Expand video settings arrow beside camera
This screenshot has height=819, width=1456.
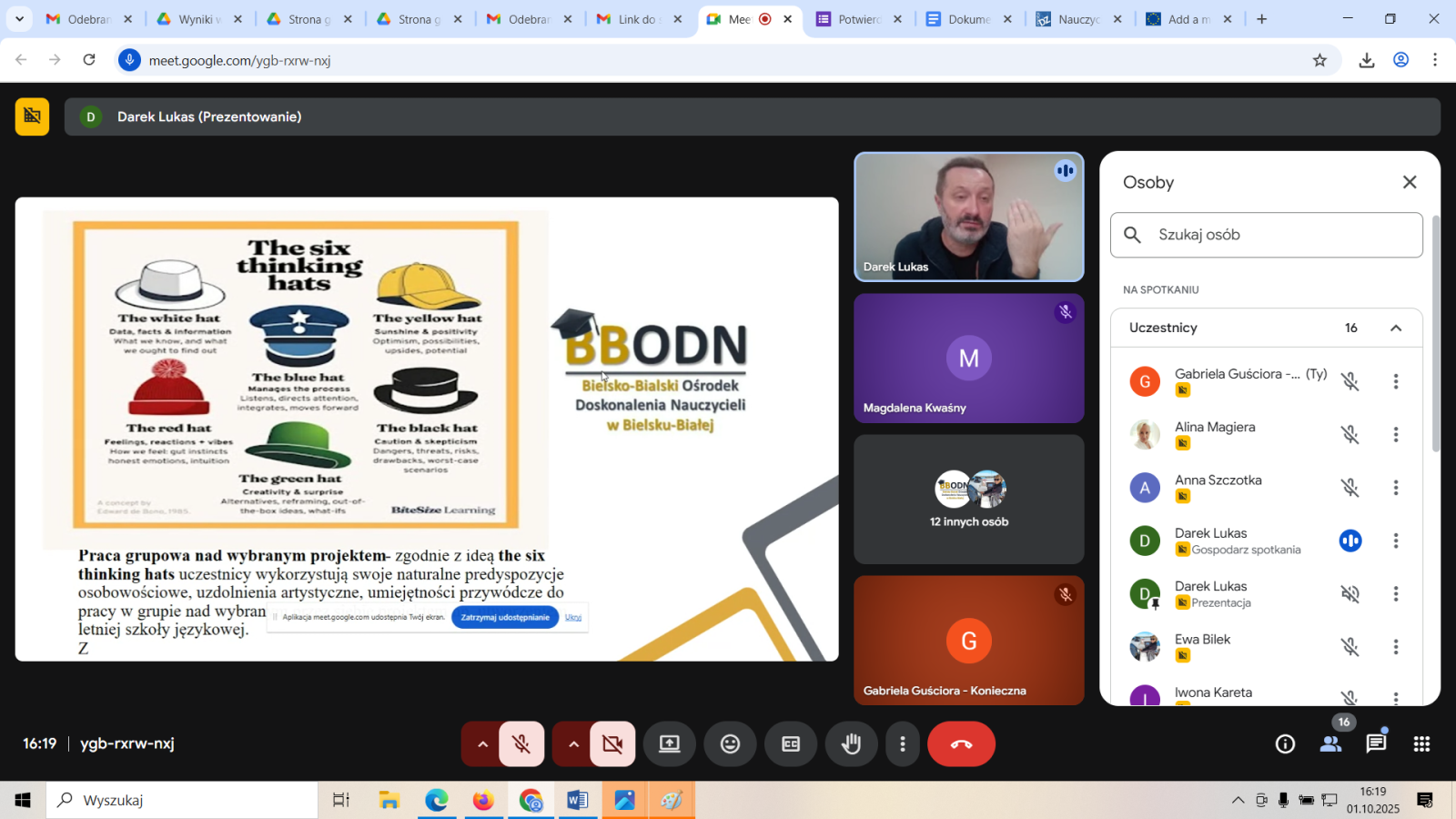573,744
